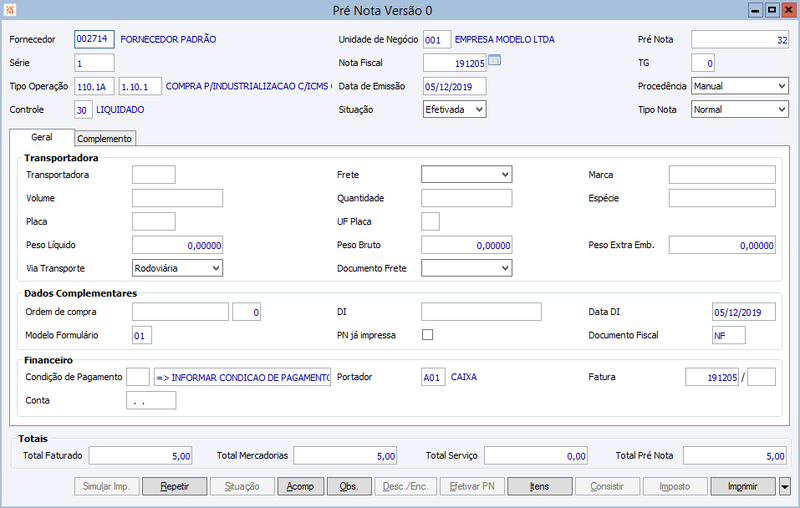800x508 pixels.
Task: Click the Desc./Enc. button
Action: pos(405,487)
